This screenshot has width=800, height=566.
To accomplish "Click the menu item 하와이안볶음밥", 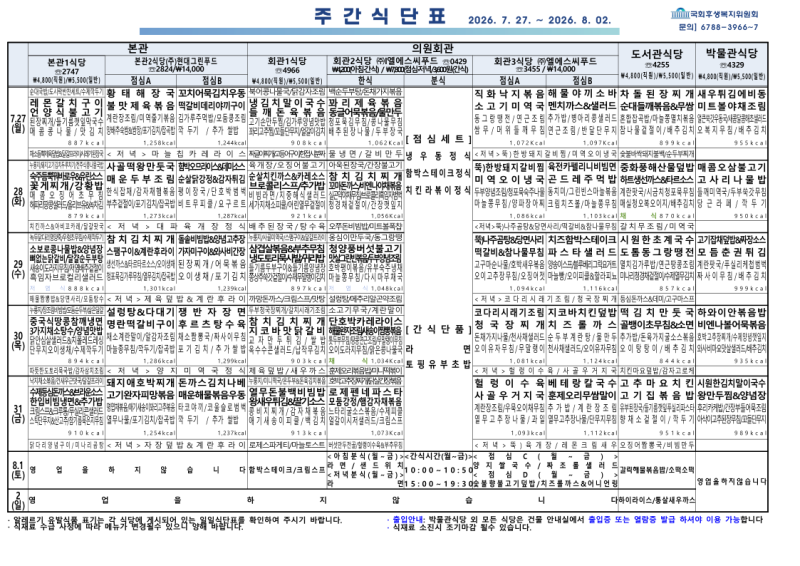I will (732, 311).
